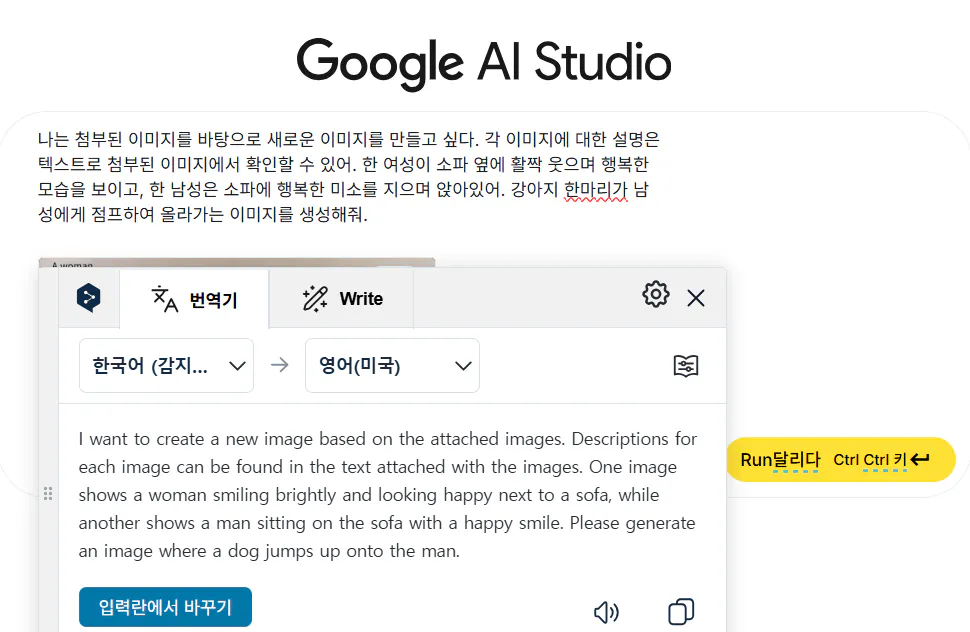
Task: Click the attached image thumbnail strip
Action: coord(237,263)
